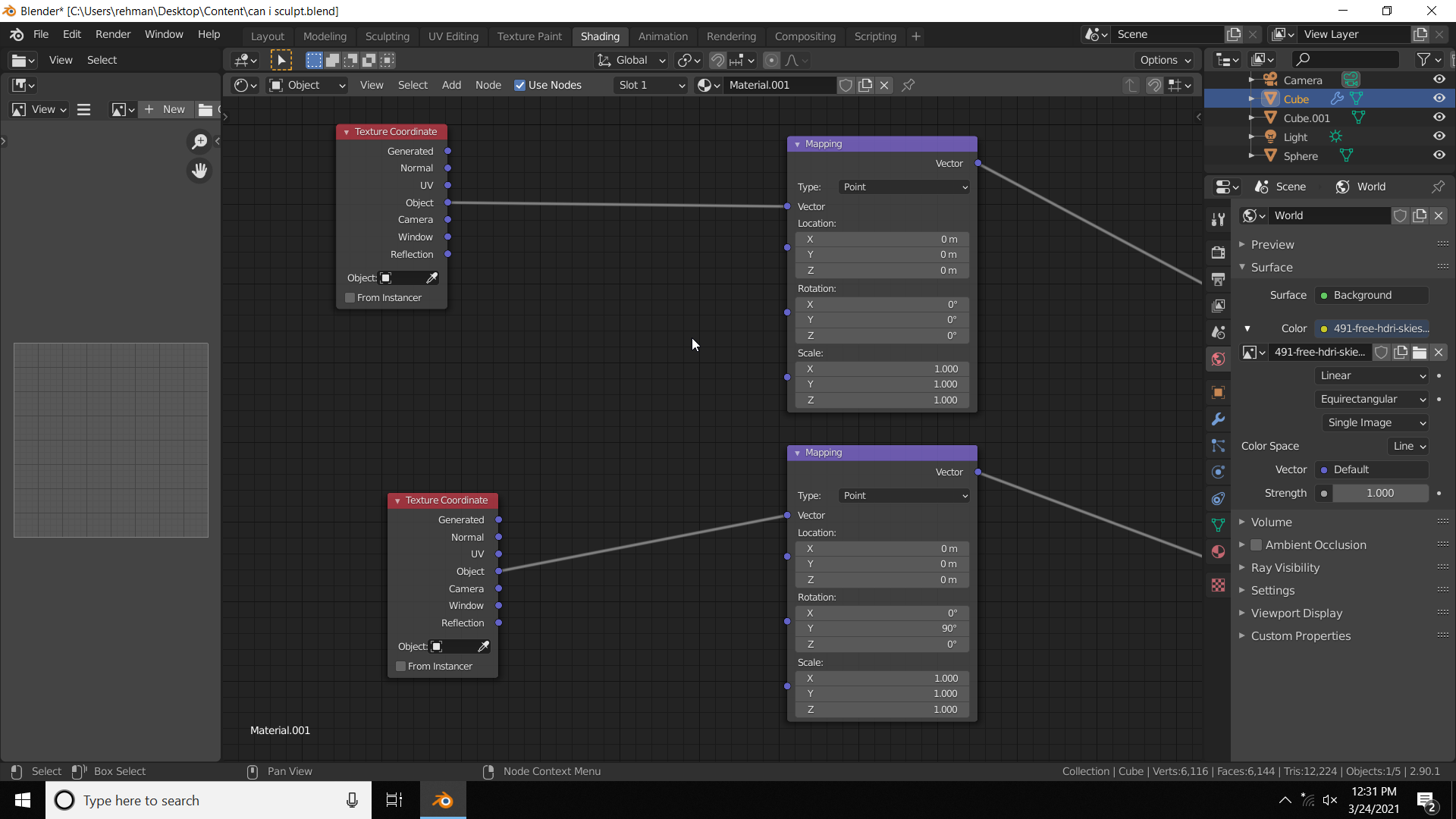Open the Render properties tab

pos(1218,252)
